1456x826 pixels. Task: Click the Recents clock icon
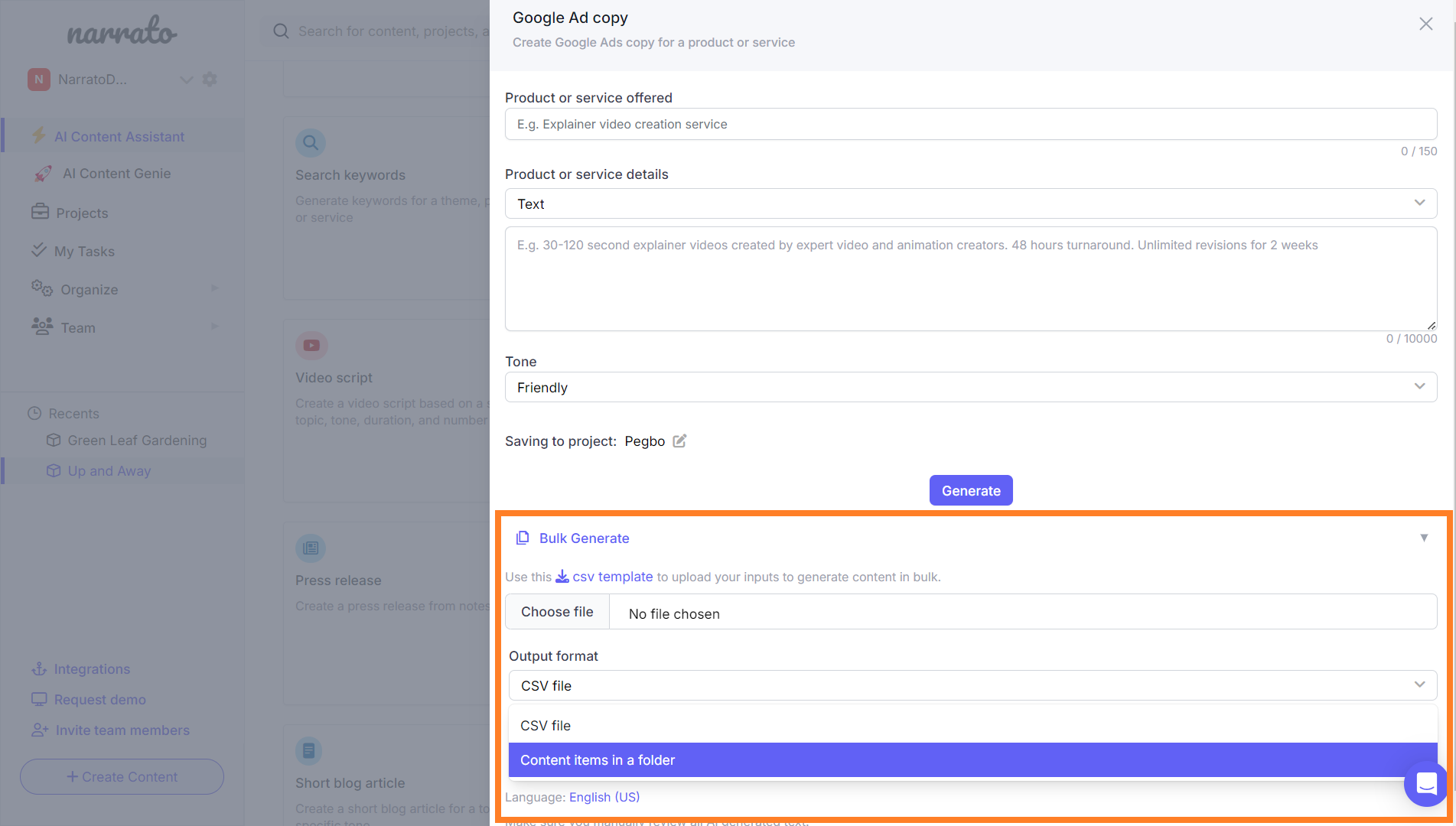pos(34,413)
